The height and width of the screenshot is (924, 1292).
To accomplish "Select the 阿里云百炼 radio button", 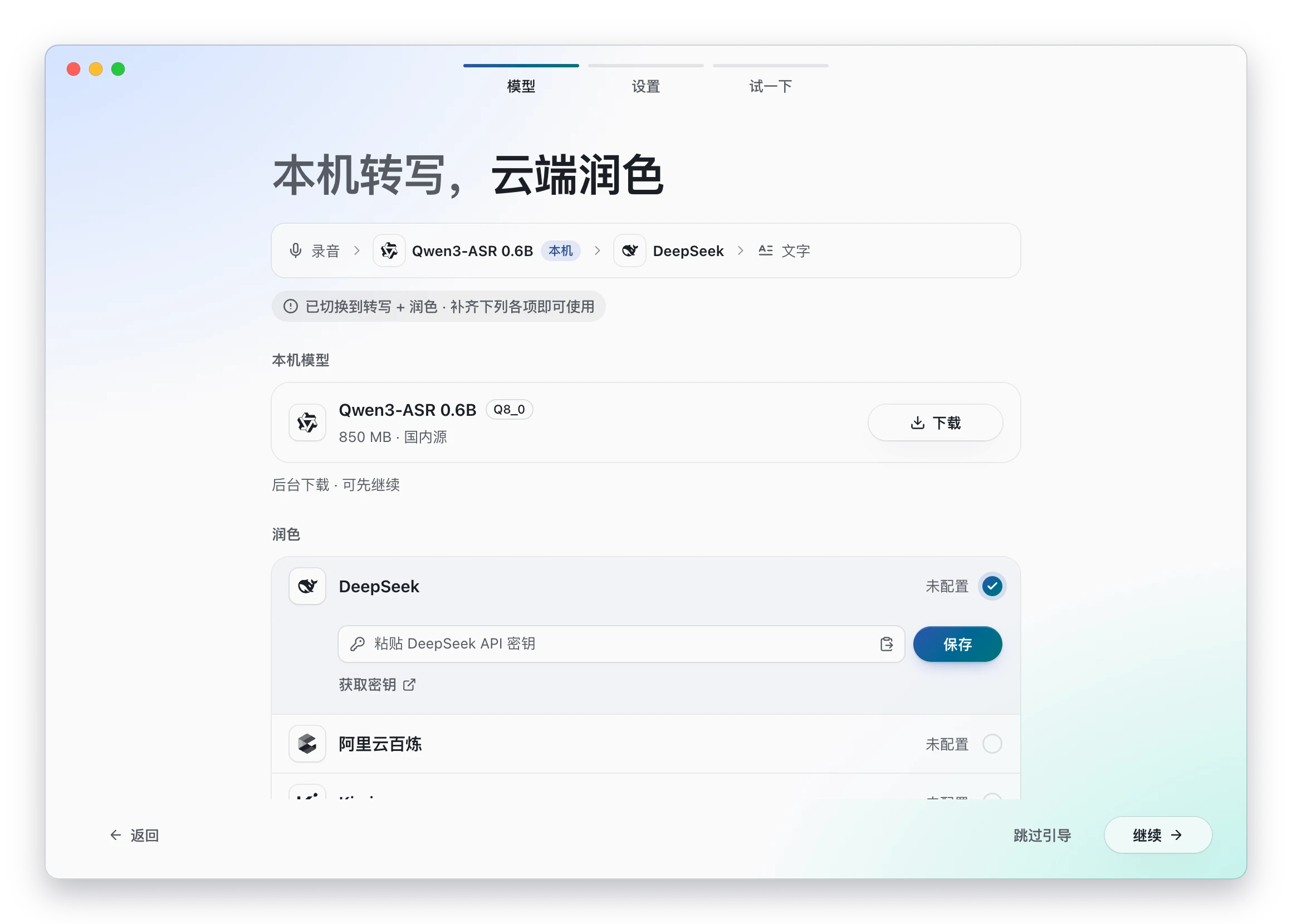I will click(992, 744).
